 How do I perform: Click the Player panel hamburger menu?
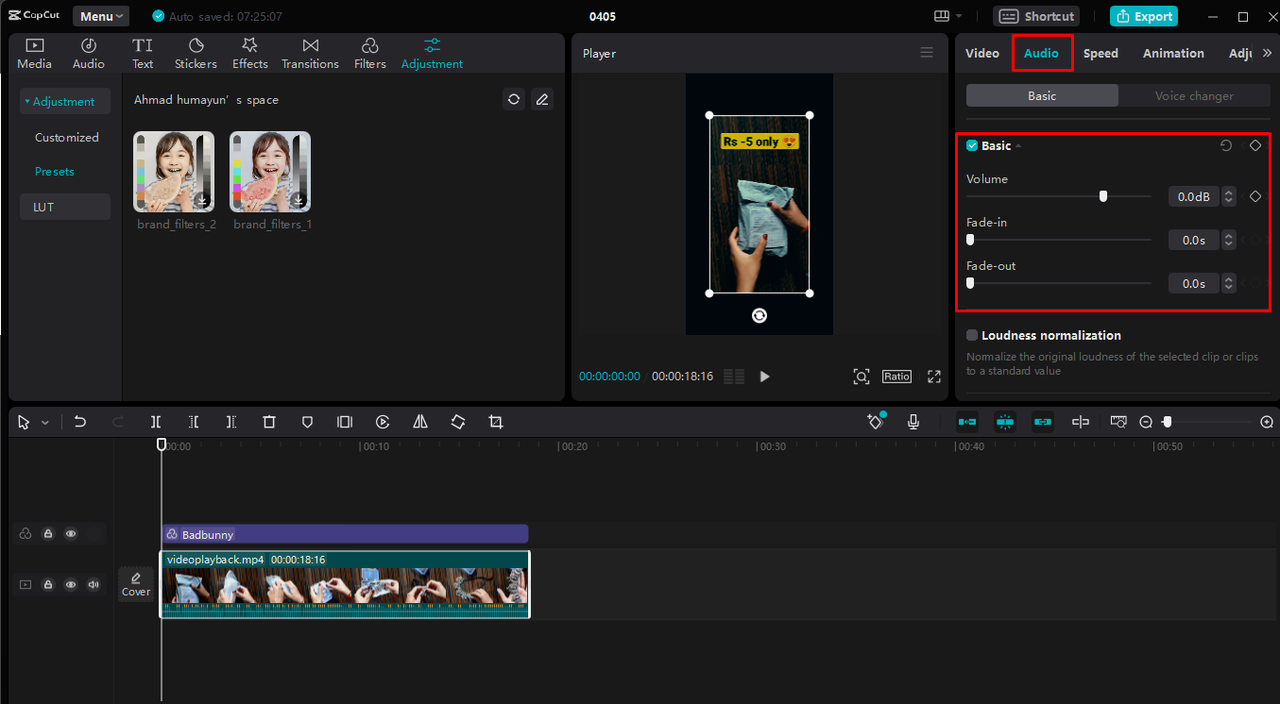(x=927, y=53)
